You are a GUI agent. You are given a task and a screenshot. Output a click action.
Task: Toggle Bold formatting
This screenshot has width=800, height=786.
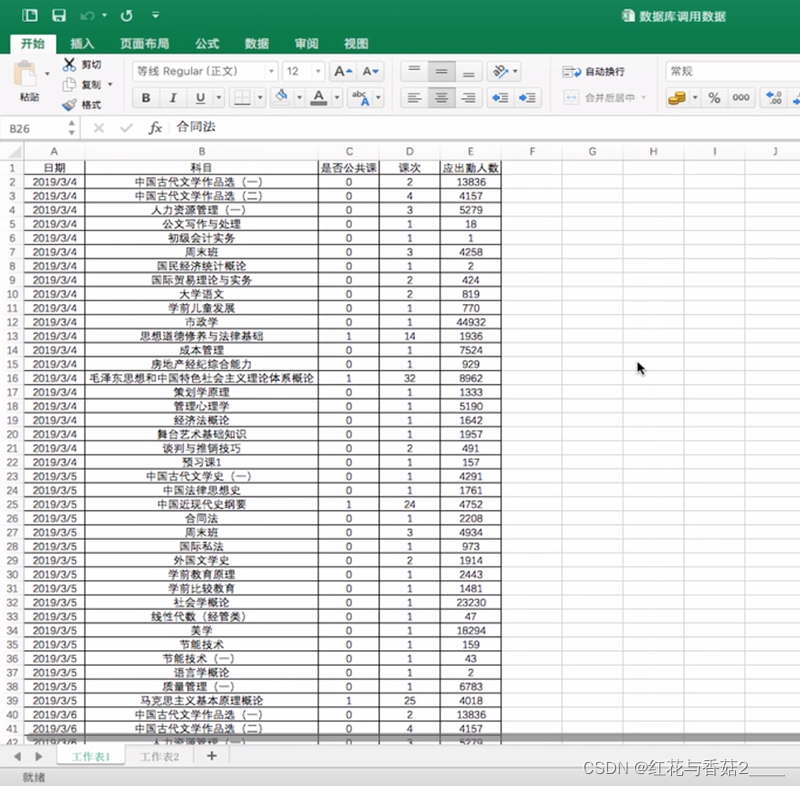[x=146, y=97]
